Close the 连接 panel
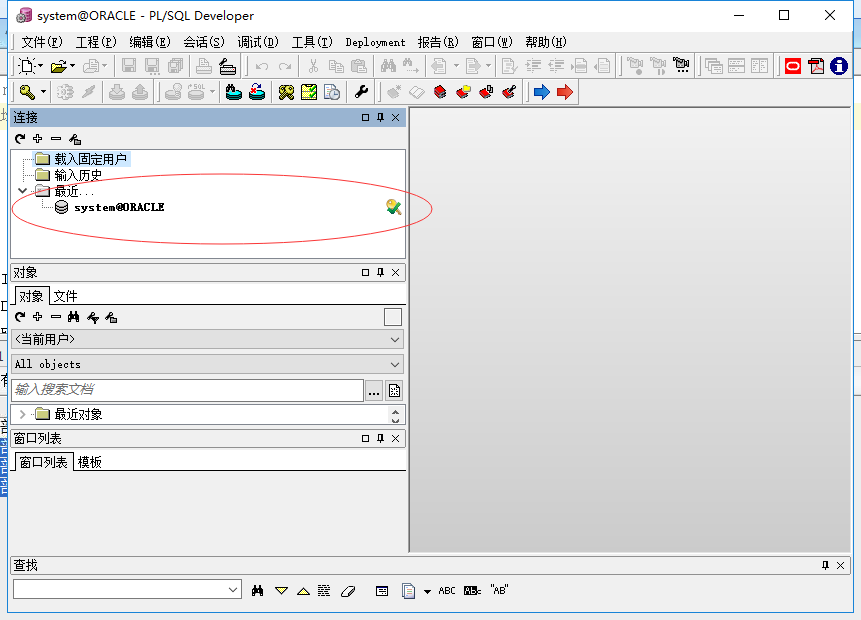Screen dimensions: 861x620 click(x=395, y=118)
